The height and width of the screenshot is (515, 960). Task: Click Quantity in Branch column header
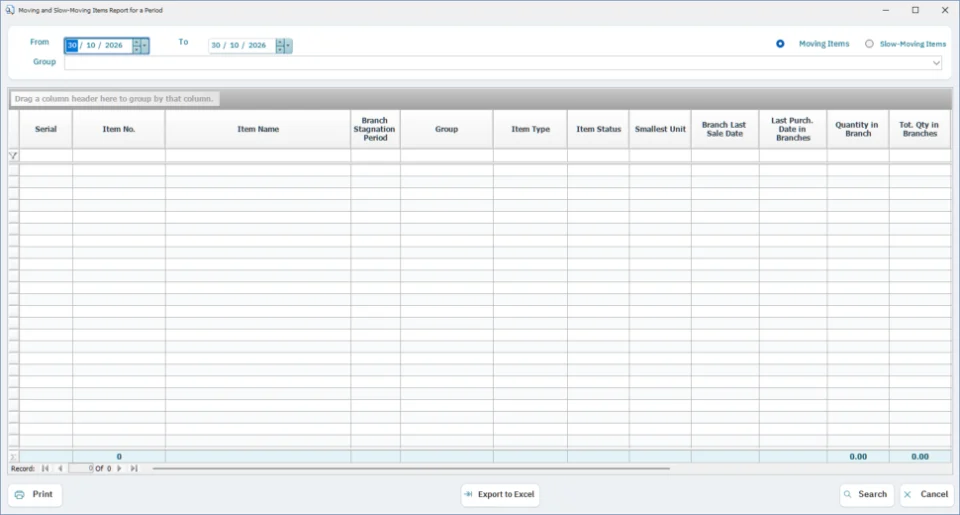click(x=858, y=129)
